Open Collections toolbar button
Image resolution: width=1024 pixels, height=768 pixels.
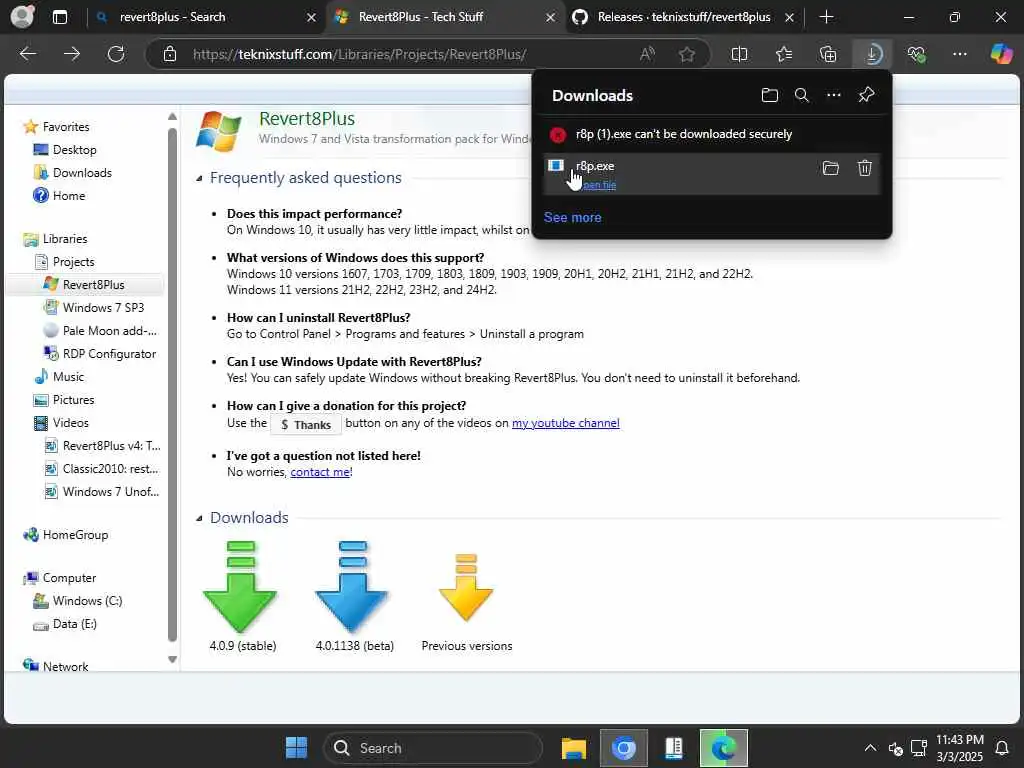(827, 54)
